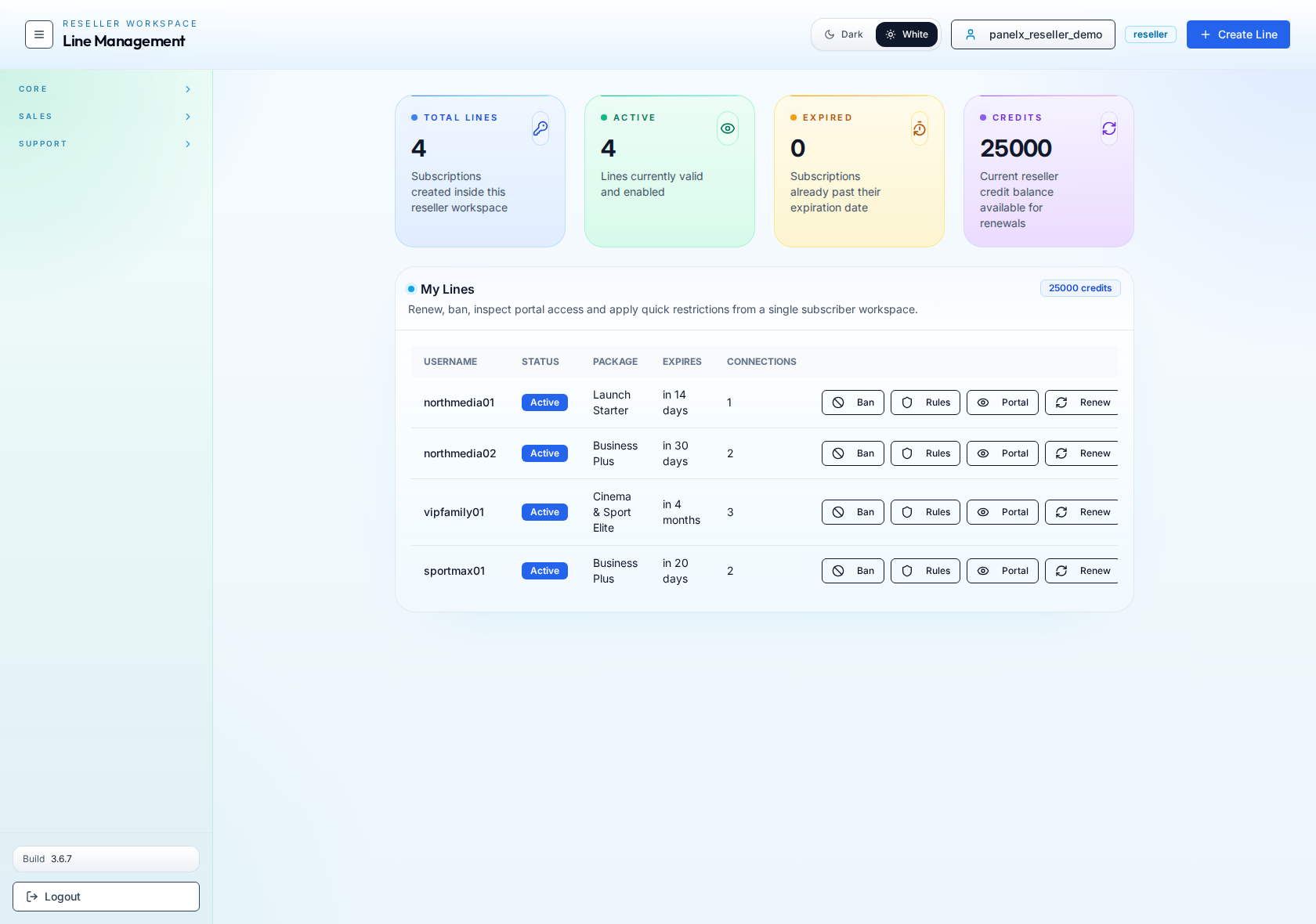The height and width of the screenshot is (924, 1316).
Task: Click the user icon beside panelx_reseller_demo
Action: (971, 34)
